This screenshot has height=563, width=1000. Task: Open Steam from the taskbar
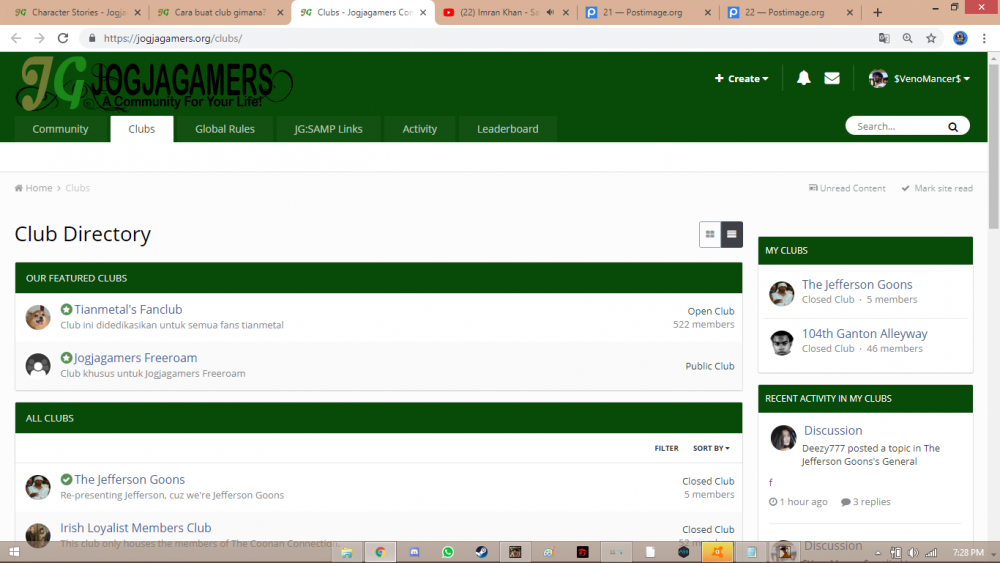point(482,552)
